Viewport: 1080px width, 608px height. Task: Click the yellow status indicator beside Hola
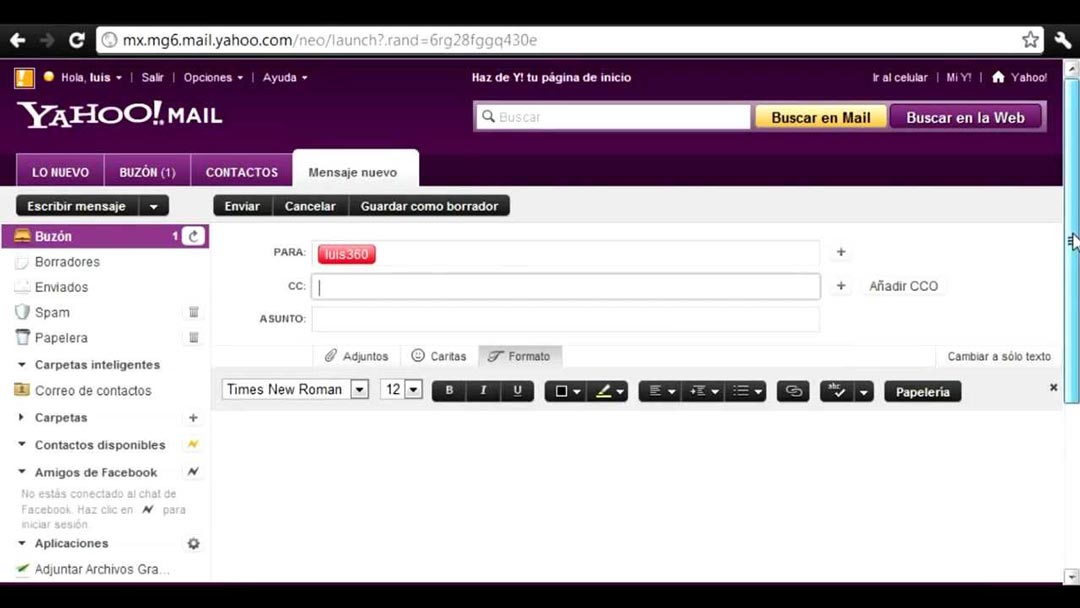(x=48, y=76)
